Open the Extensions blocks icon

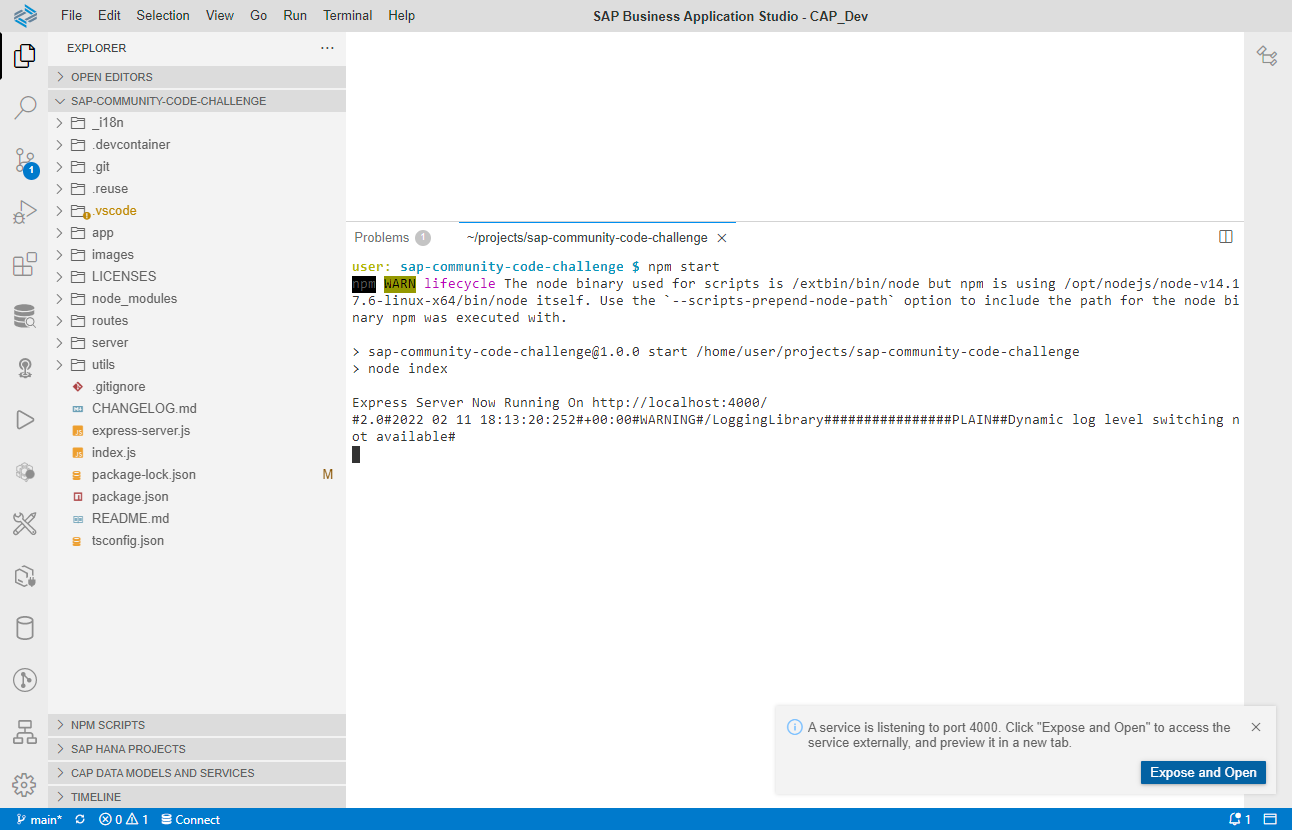tap(25, 265)
